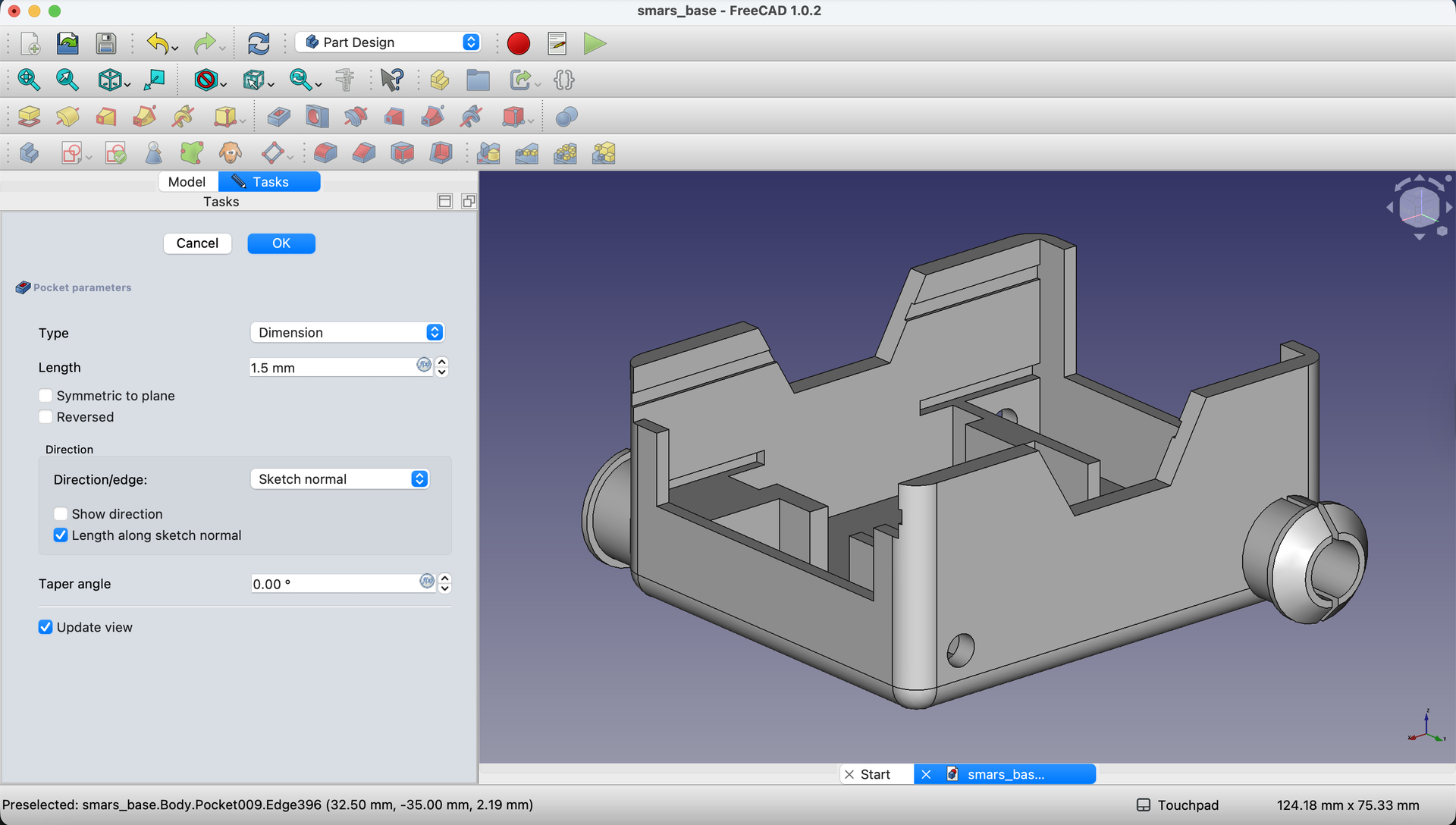This screenshot has height=825, width=1456.
Task: Click the 124.18 mm x 75.33 mm dimension readout
Action: (x=1348, y=805)
